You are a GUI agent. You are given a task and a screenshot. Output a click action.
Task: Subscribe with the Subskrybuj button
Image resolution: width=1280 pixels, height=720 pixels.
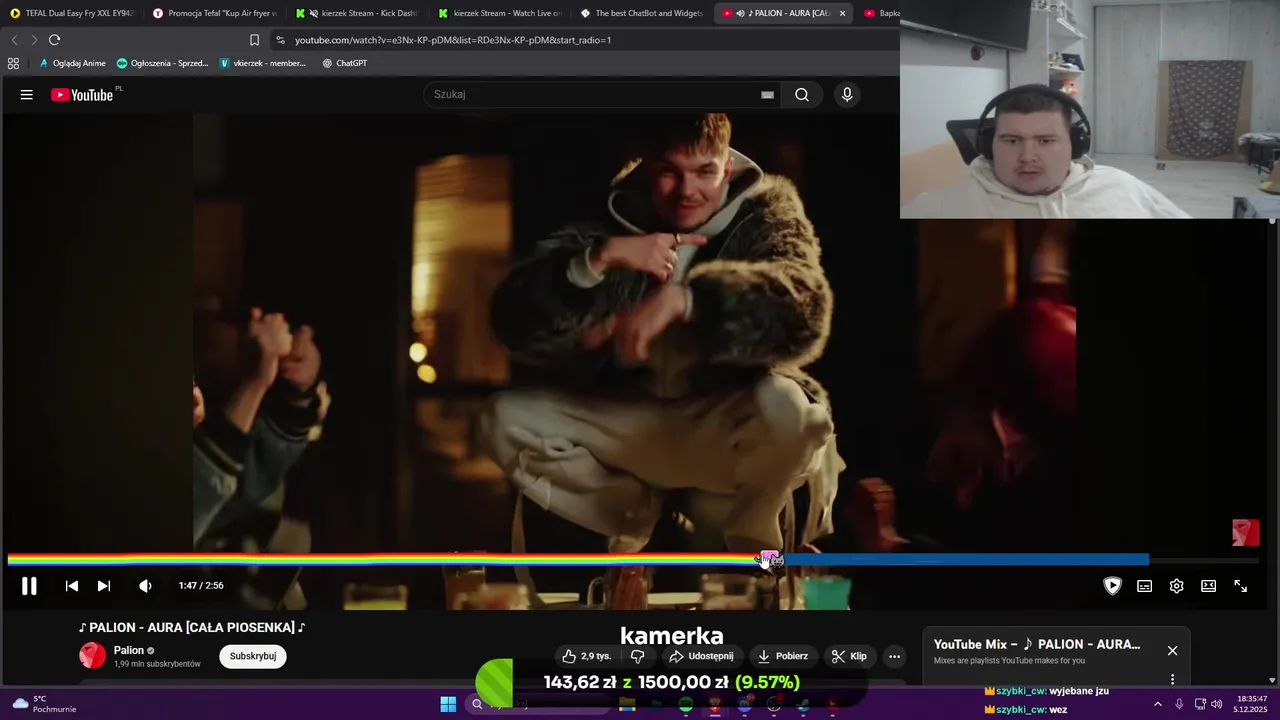253,656
